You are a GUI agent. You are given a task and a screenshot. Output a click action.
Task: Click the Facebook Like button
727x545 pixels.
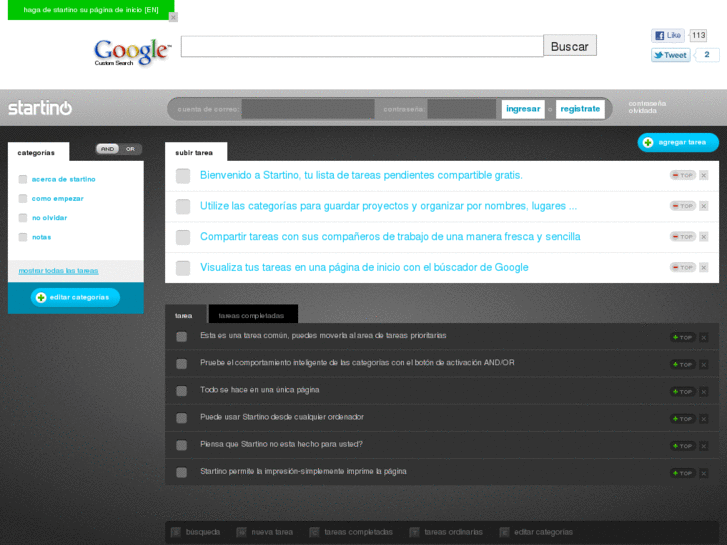point(668,35)
